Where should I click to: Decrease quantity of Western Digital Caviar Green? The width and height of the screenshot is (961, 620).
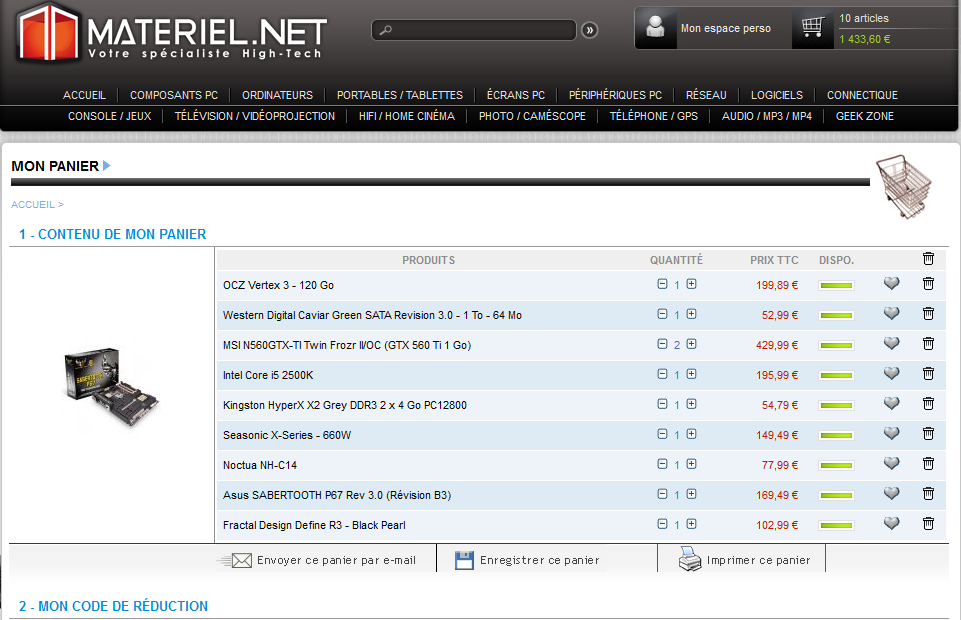pos(662,314)
